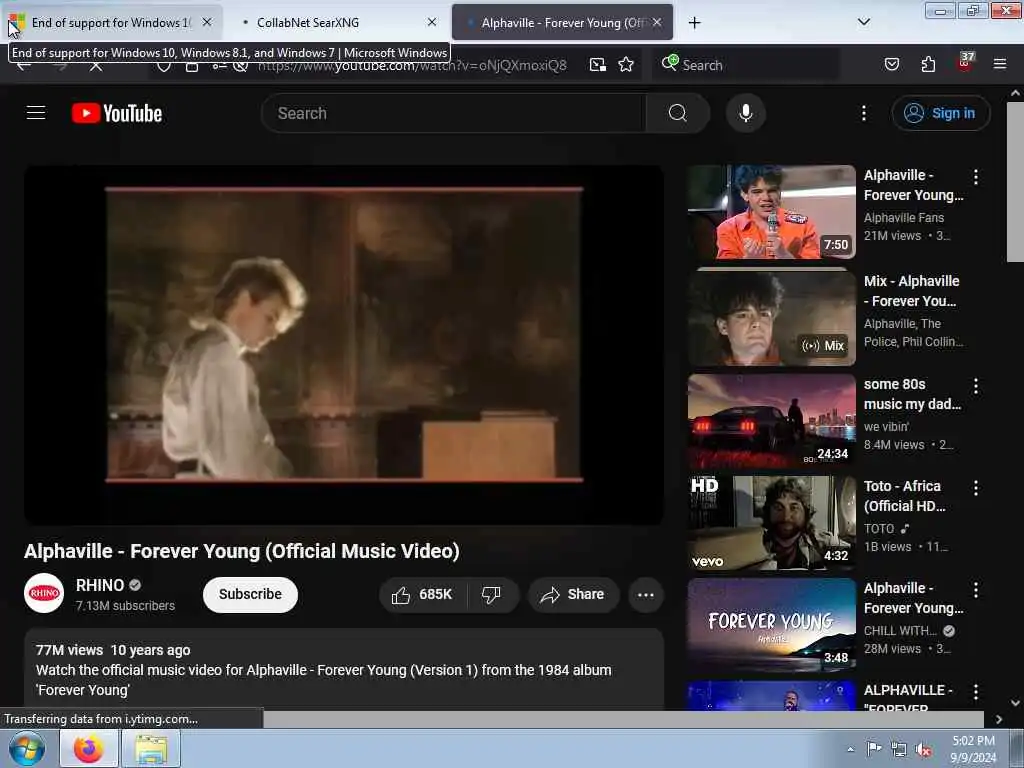Click the picture-in-picture icon in address bar
The image size is (1024, 768).
pos(598,65)
